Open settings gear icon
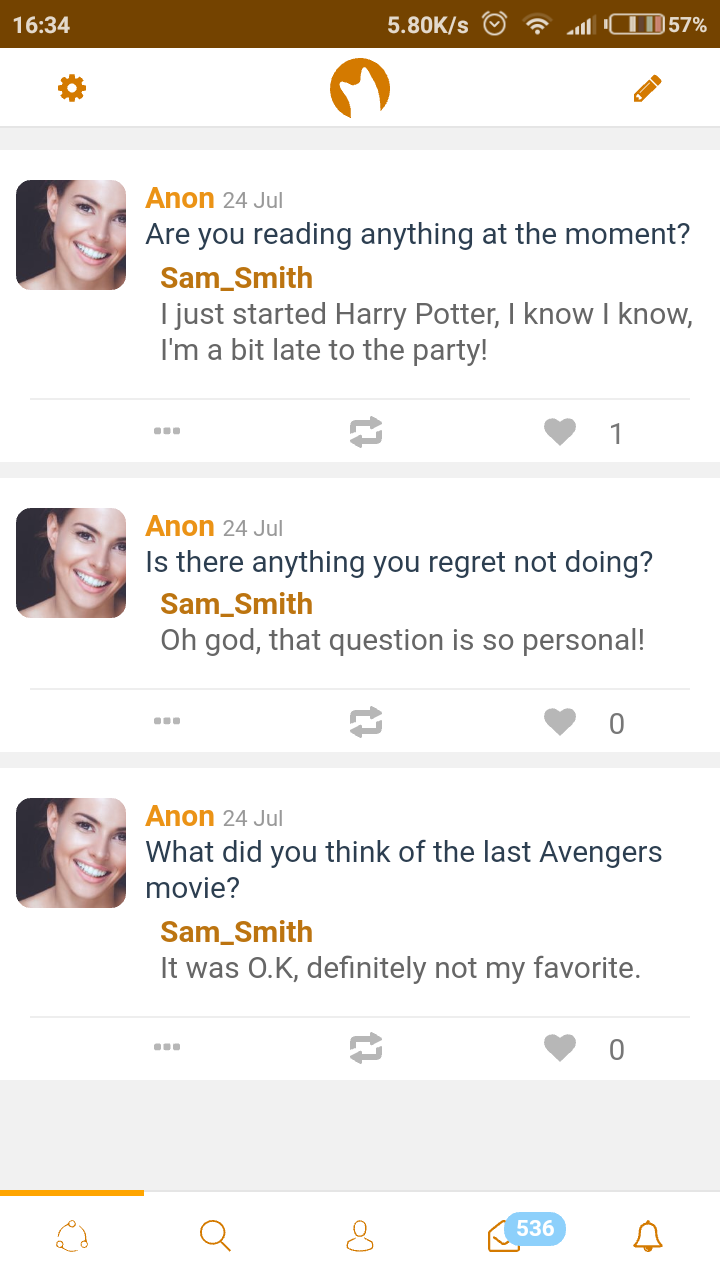The height and width of the screenshot is (1280, 720). click(x=72, y=89)
